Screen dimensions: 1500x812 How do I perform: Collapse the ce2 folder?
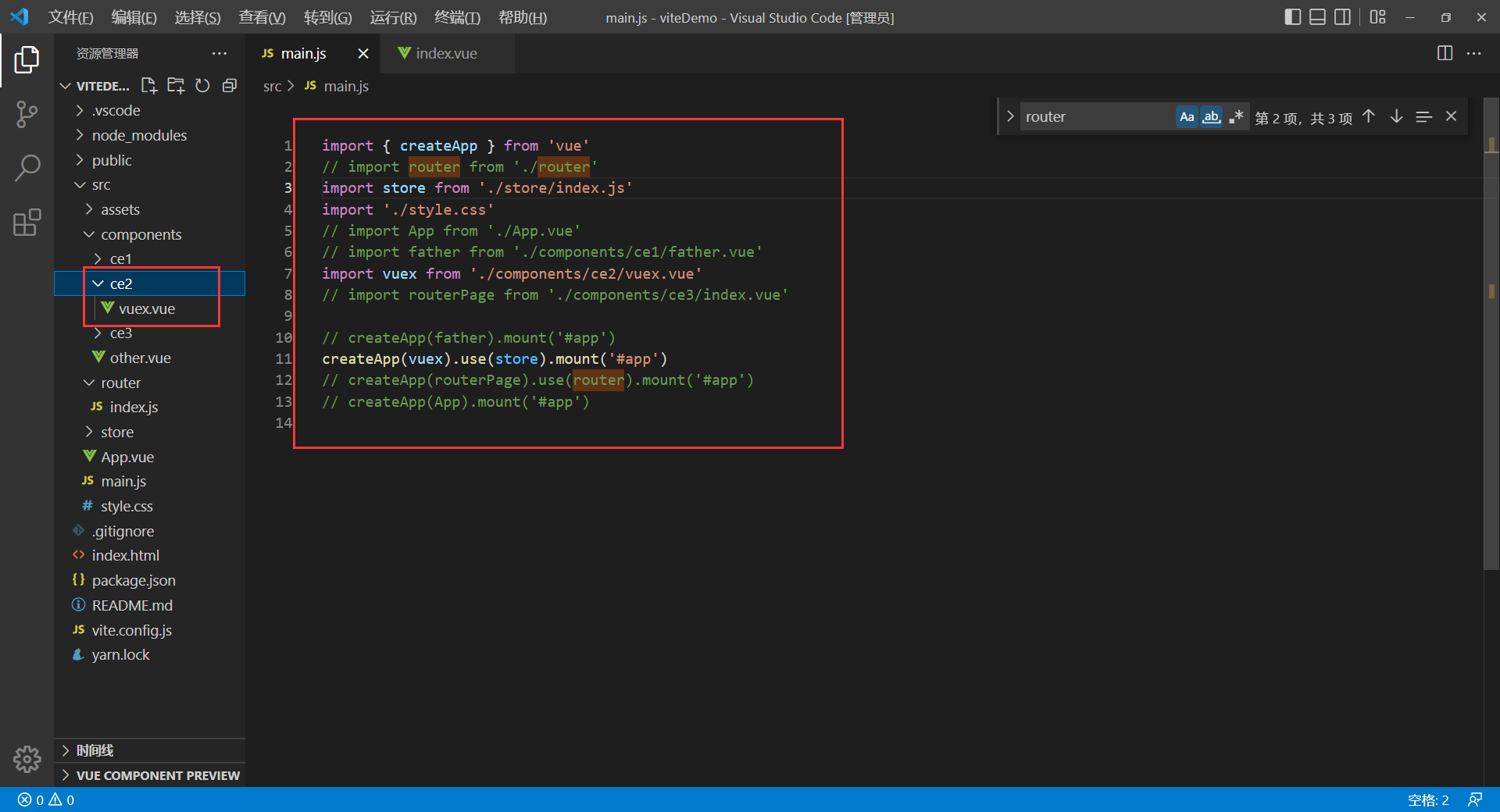150,283
